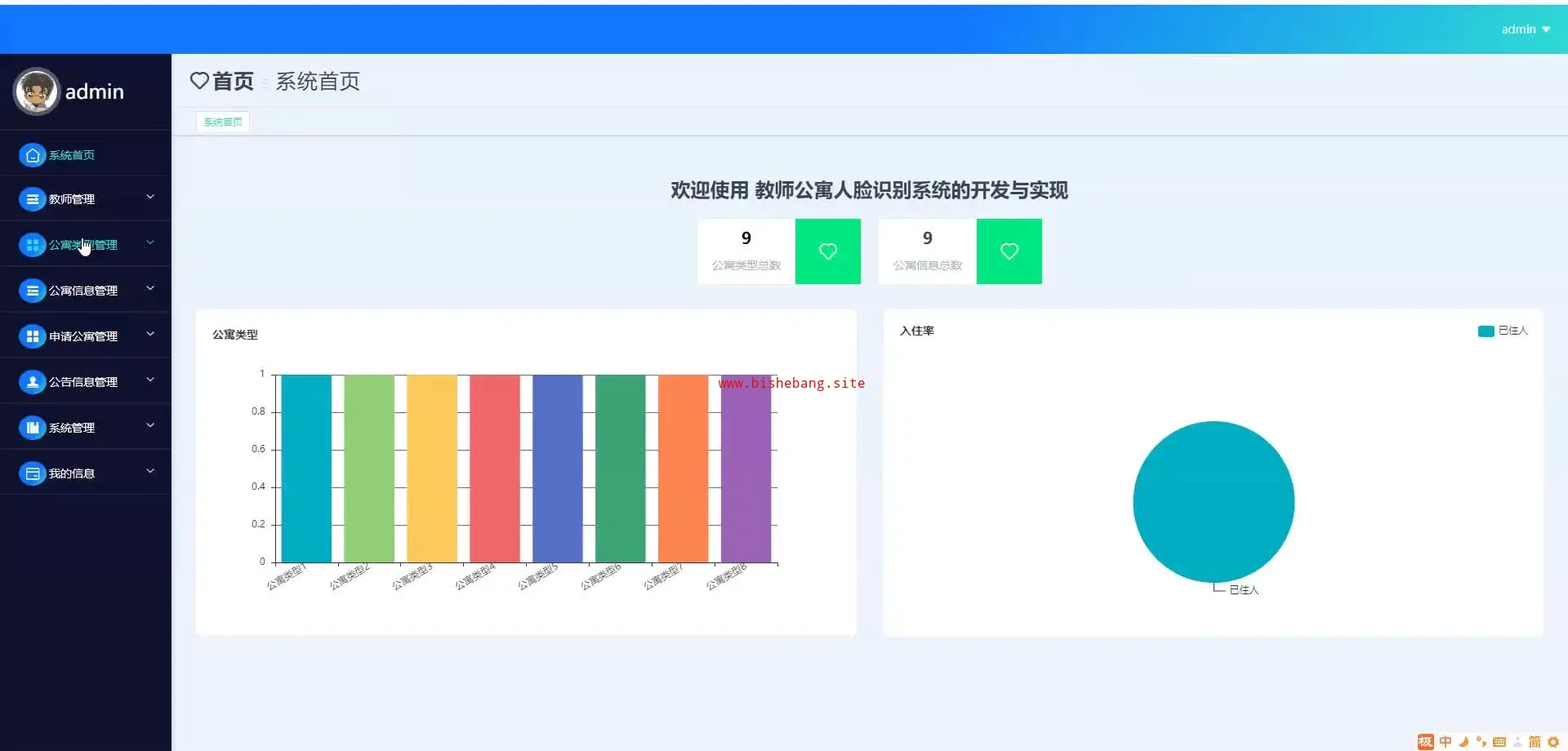Click the apartment type management grid icon
The width and height of the screenshot is (1568, 751).
(x=32, y=245)
